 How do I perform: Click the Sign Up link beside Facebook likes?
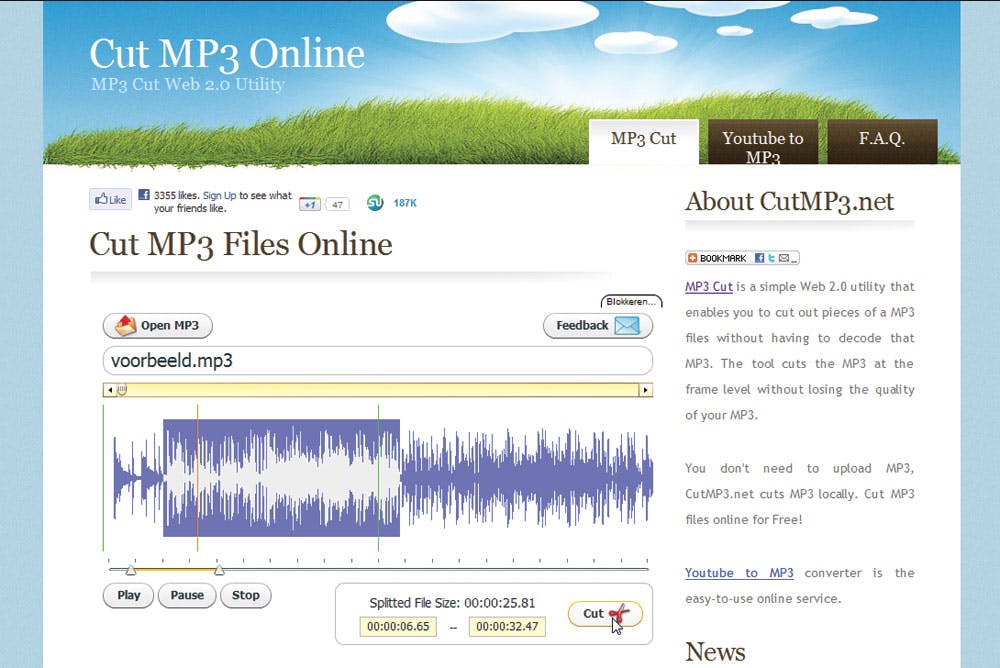[219, 195]
